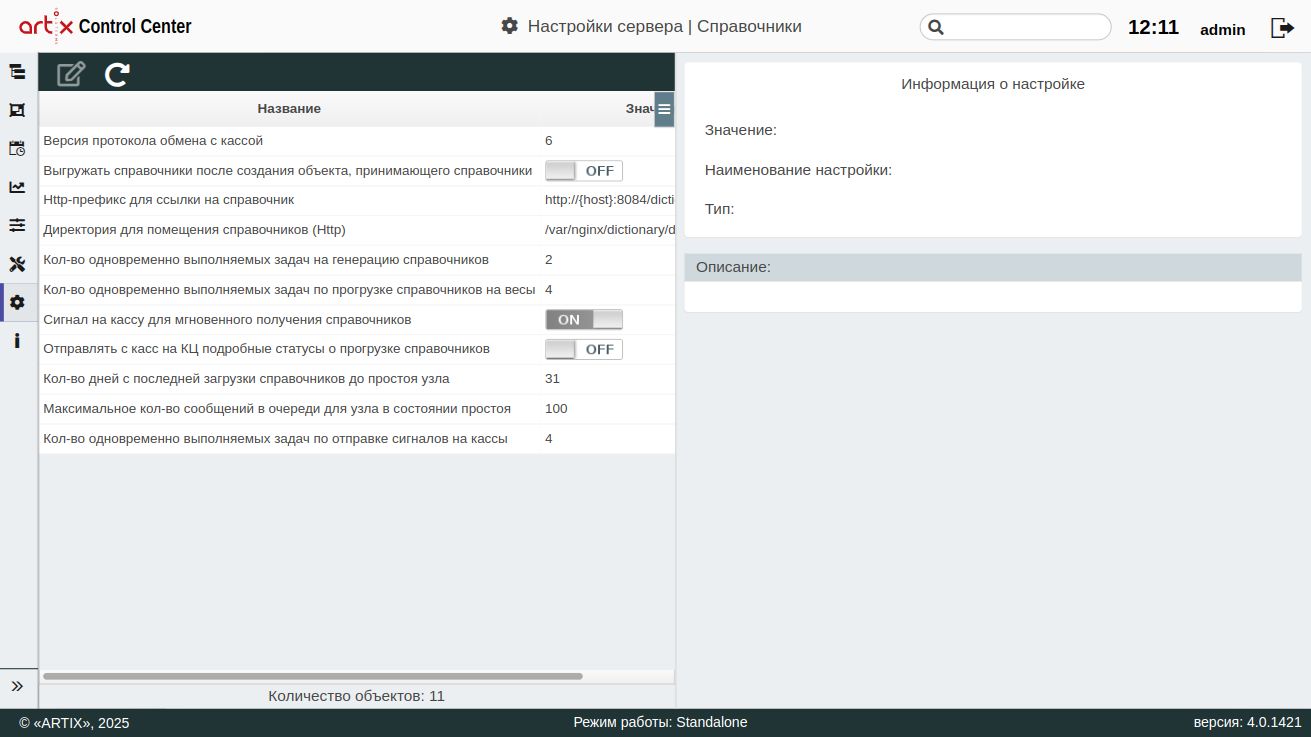1311x737 pixels.
Task: Click the logout icon next to admin
Action: coord(1282,28)
